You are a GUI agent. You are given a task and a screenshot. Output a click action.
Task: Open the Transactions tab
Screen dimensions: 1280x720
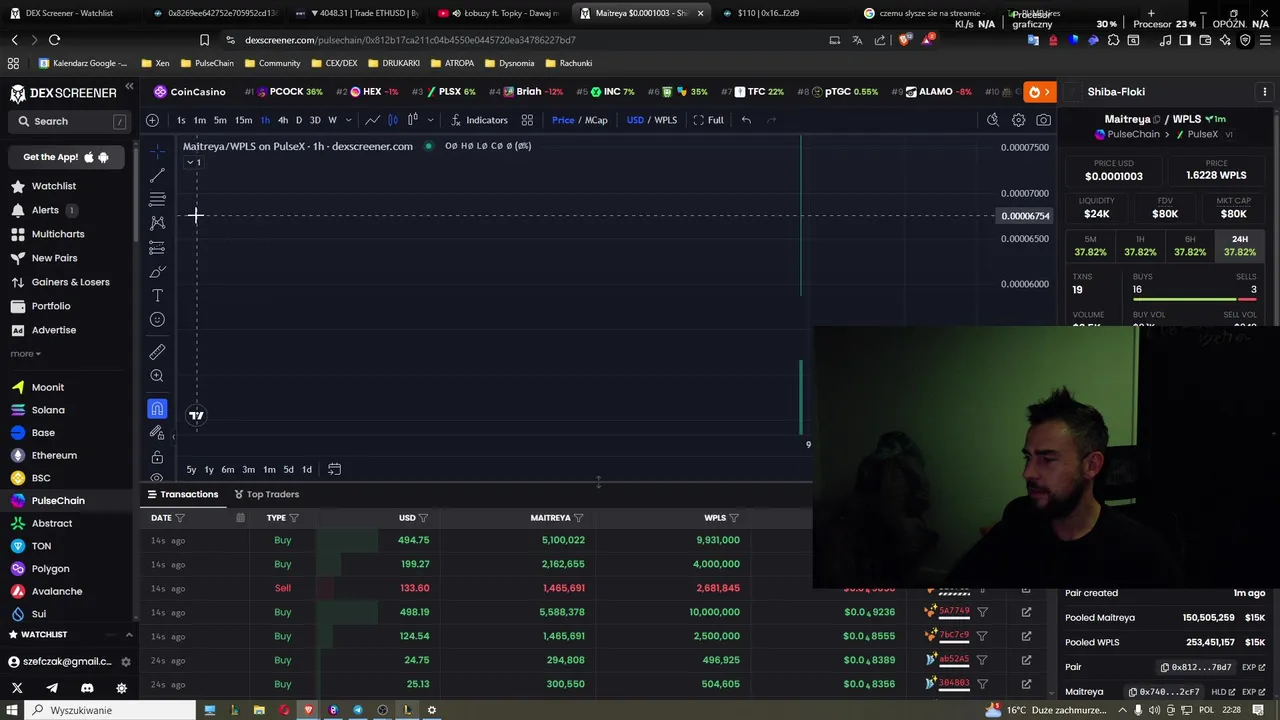pos(182,494)
